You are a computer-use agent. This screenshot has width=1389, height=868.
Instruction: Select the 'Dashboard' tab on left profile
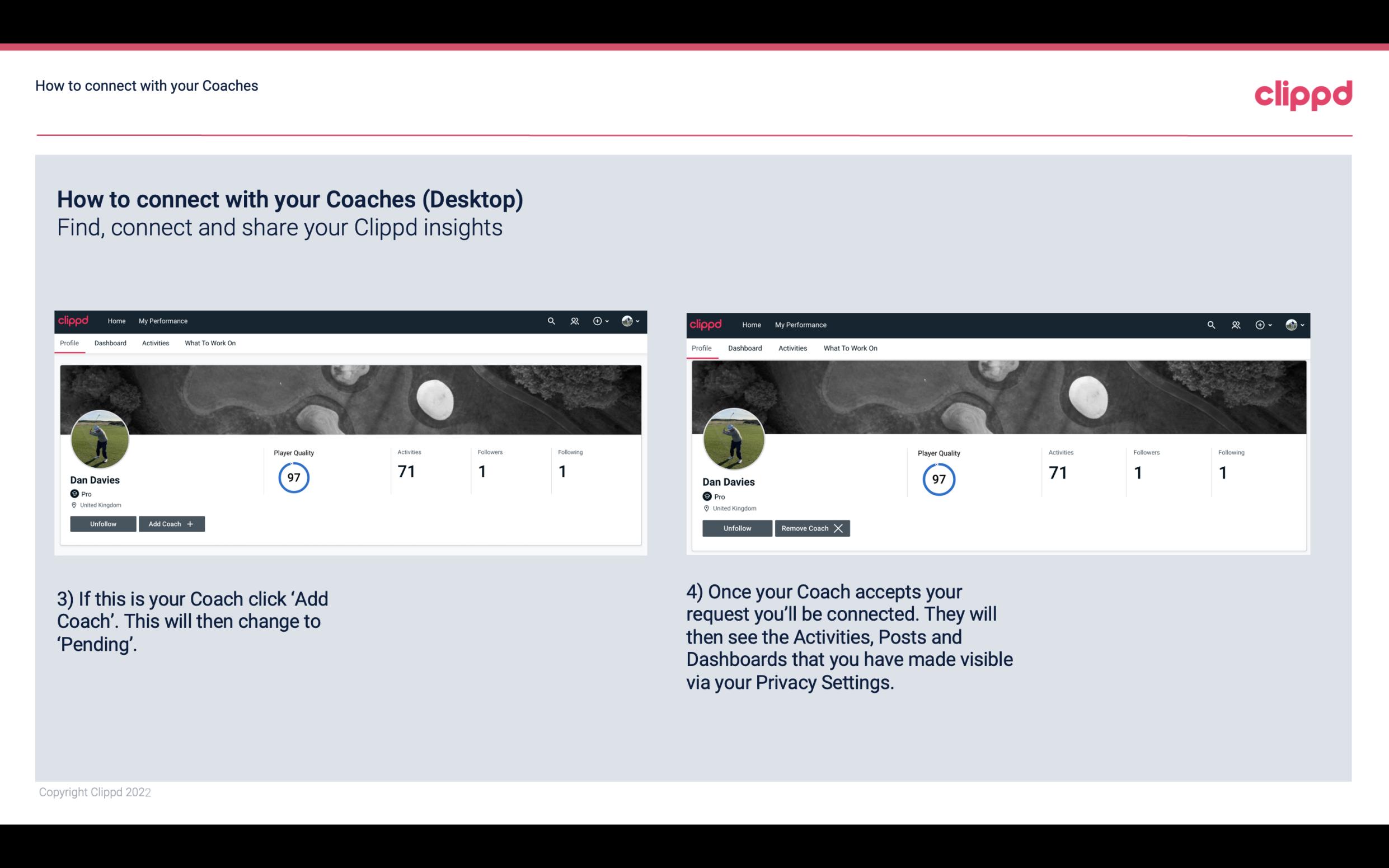pyautogui.click(x=110, y=343)
